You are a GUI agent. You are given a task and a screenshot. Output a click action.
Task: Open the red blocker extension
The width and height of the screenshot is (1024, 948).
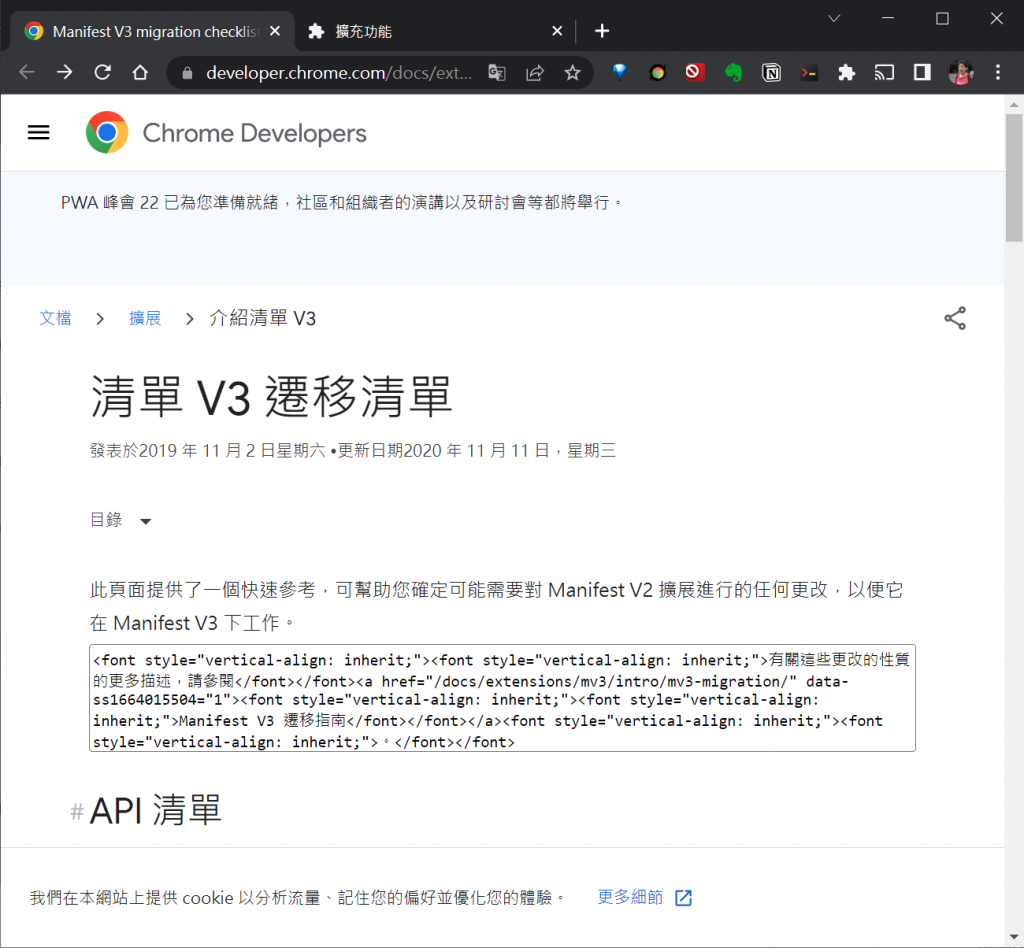point(695,72)
